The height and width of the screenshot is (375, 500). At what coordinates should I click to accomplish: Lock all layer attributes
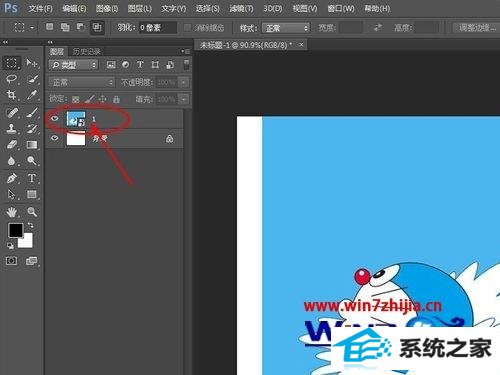[116, 99]
